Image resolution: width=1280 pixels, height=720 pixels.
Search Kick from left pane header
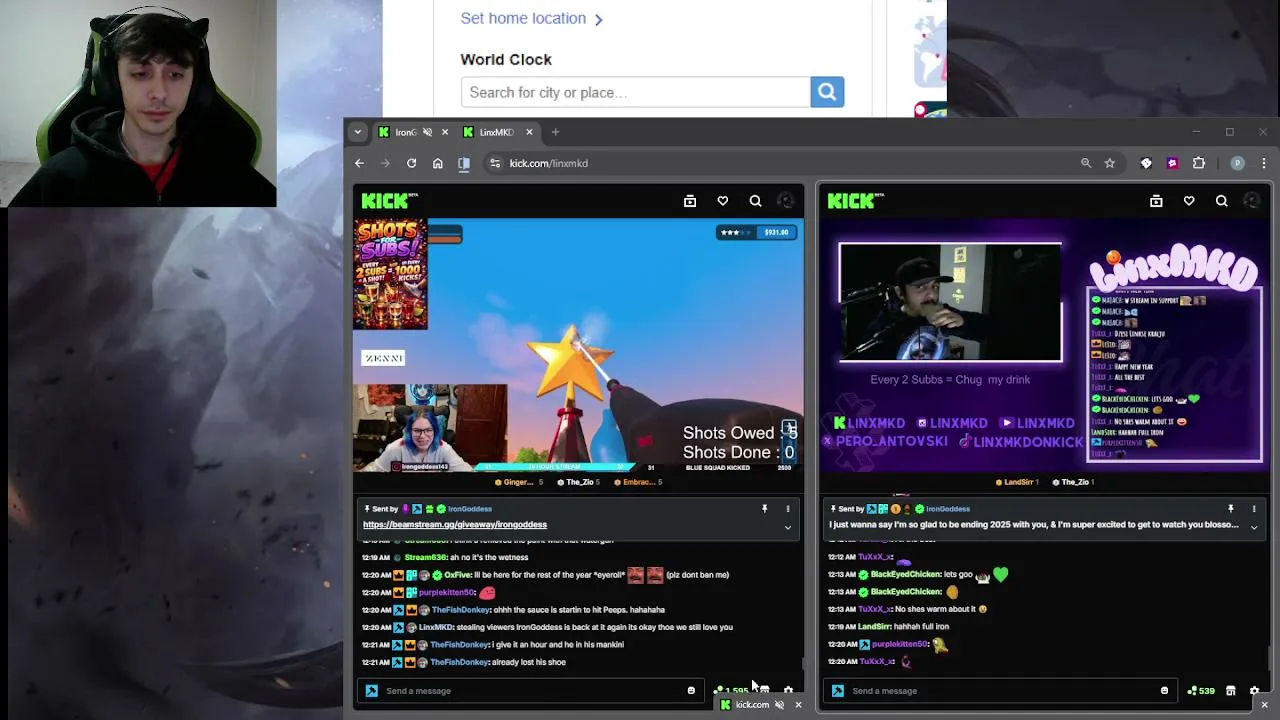click(755, 201)
